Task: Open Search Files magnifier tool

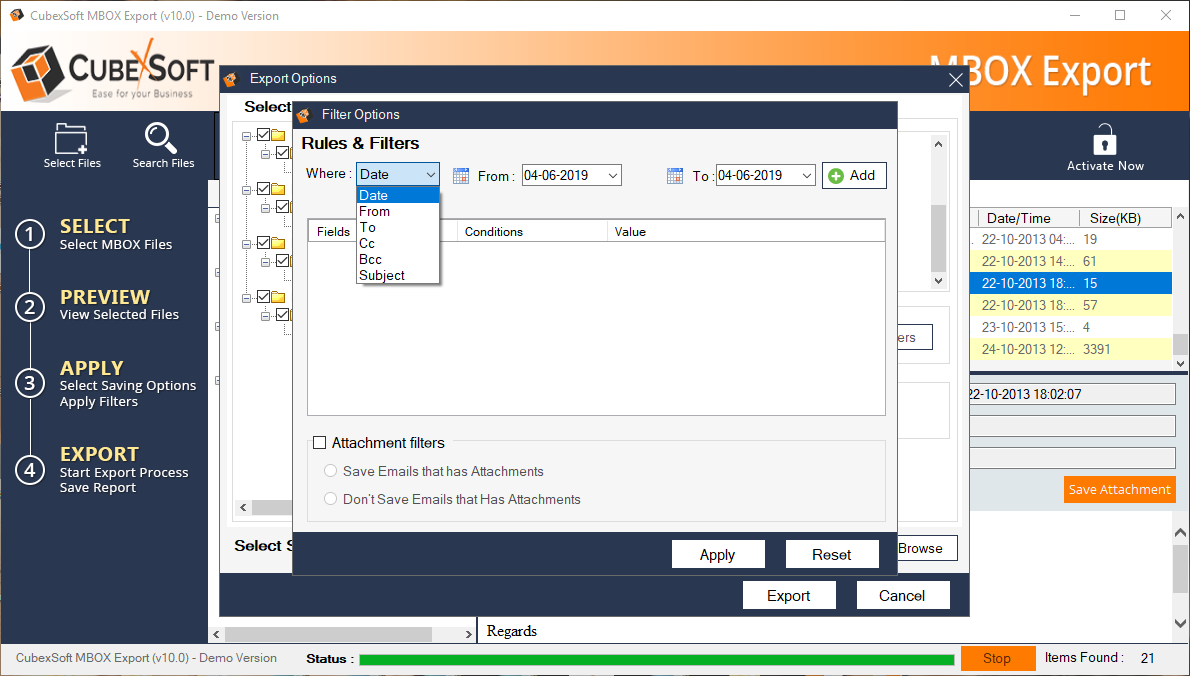Action: point(162,138)
